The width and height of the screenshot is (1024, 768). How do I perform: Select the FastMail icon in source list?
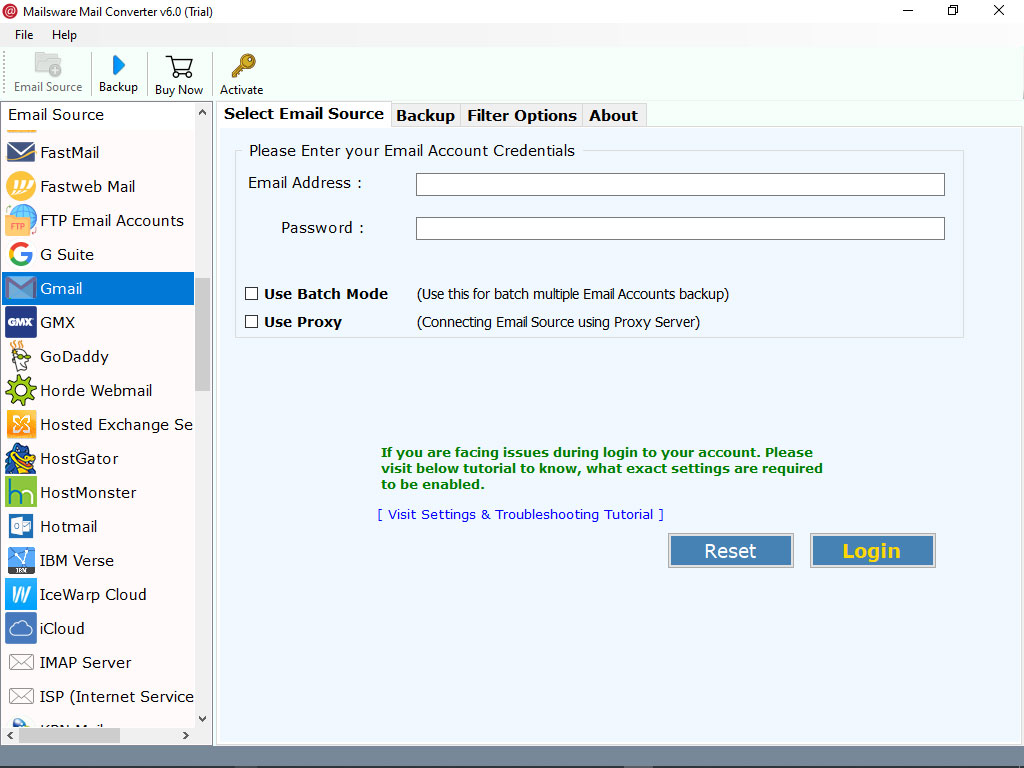(21, 152)
